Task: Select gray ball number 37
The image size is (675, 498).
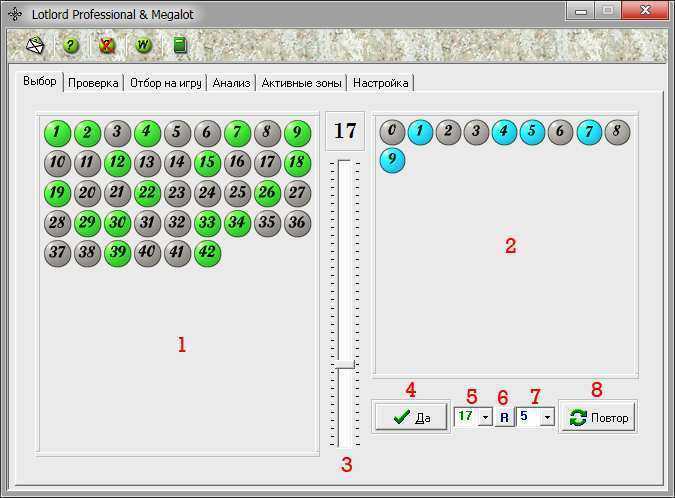Action: pos(57,253)
